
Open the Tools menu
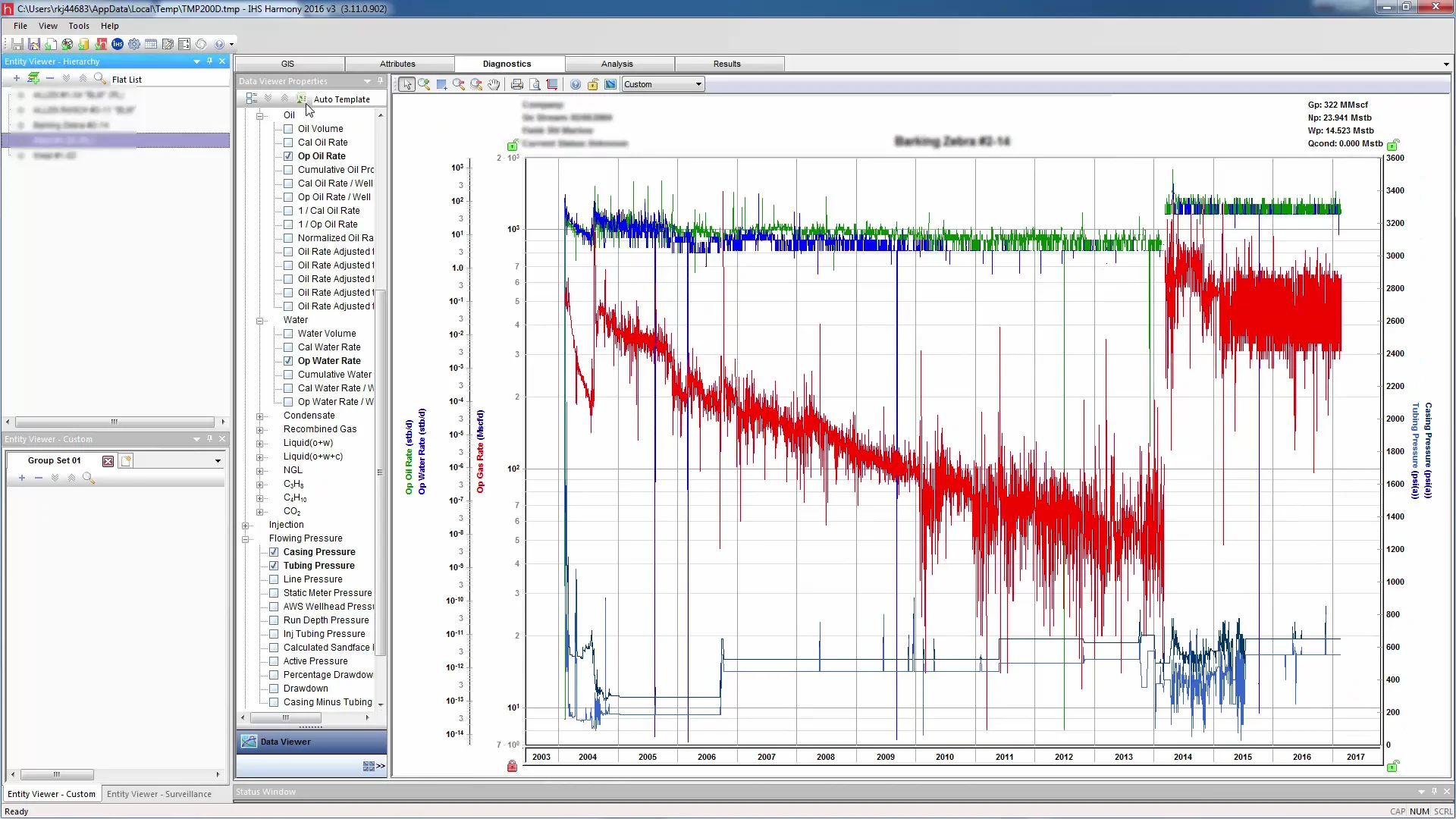[79, 26]
